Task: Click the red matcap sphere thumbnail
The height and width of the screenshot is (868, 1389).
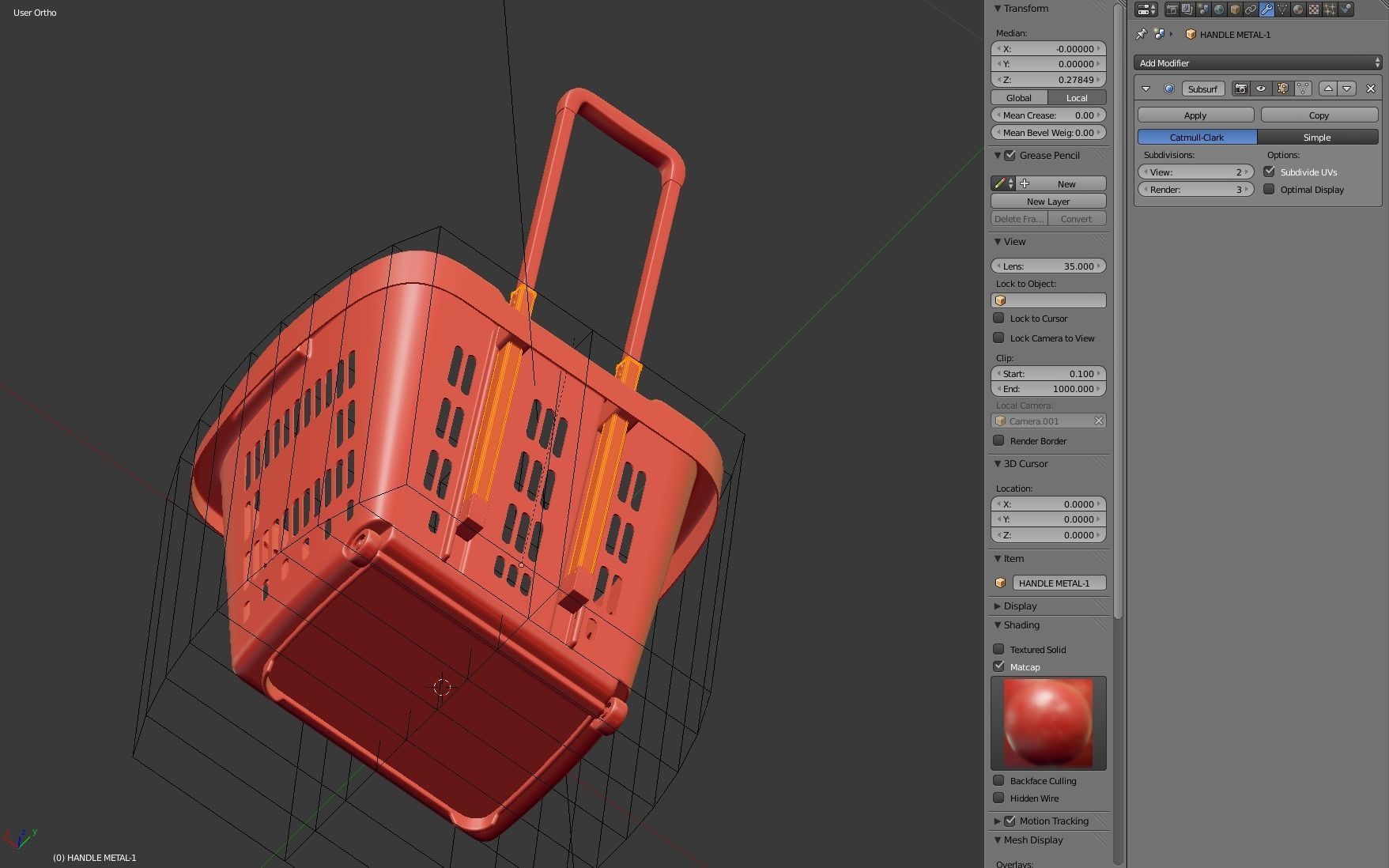Action: 1048,723
